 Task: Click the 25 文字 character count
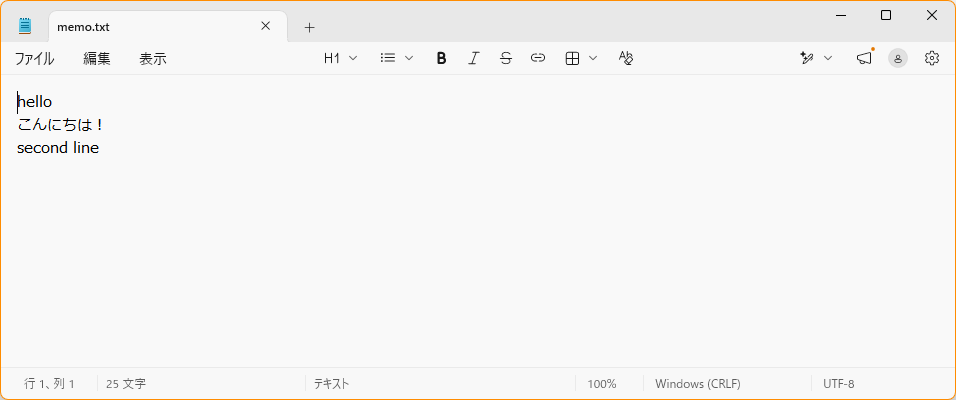coord(126,384)
